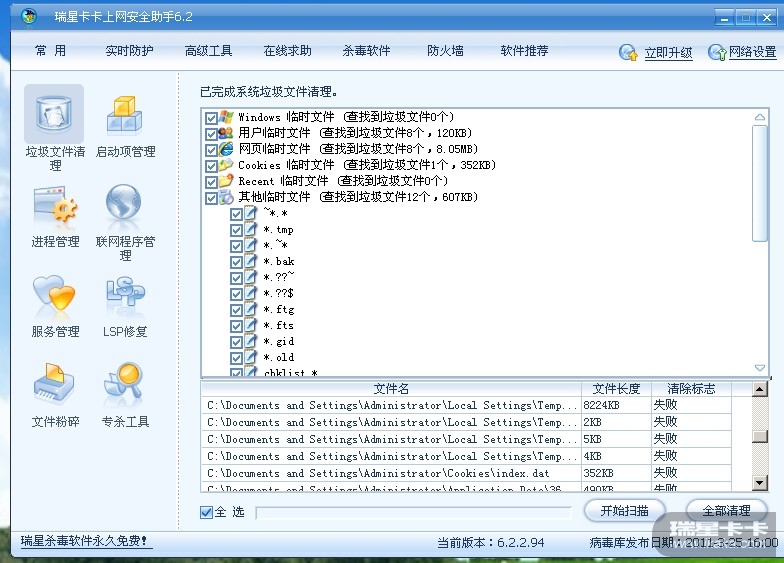
Task: Uncheck the Windows 临时文件 checkbox
Action: 211,118
